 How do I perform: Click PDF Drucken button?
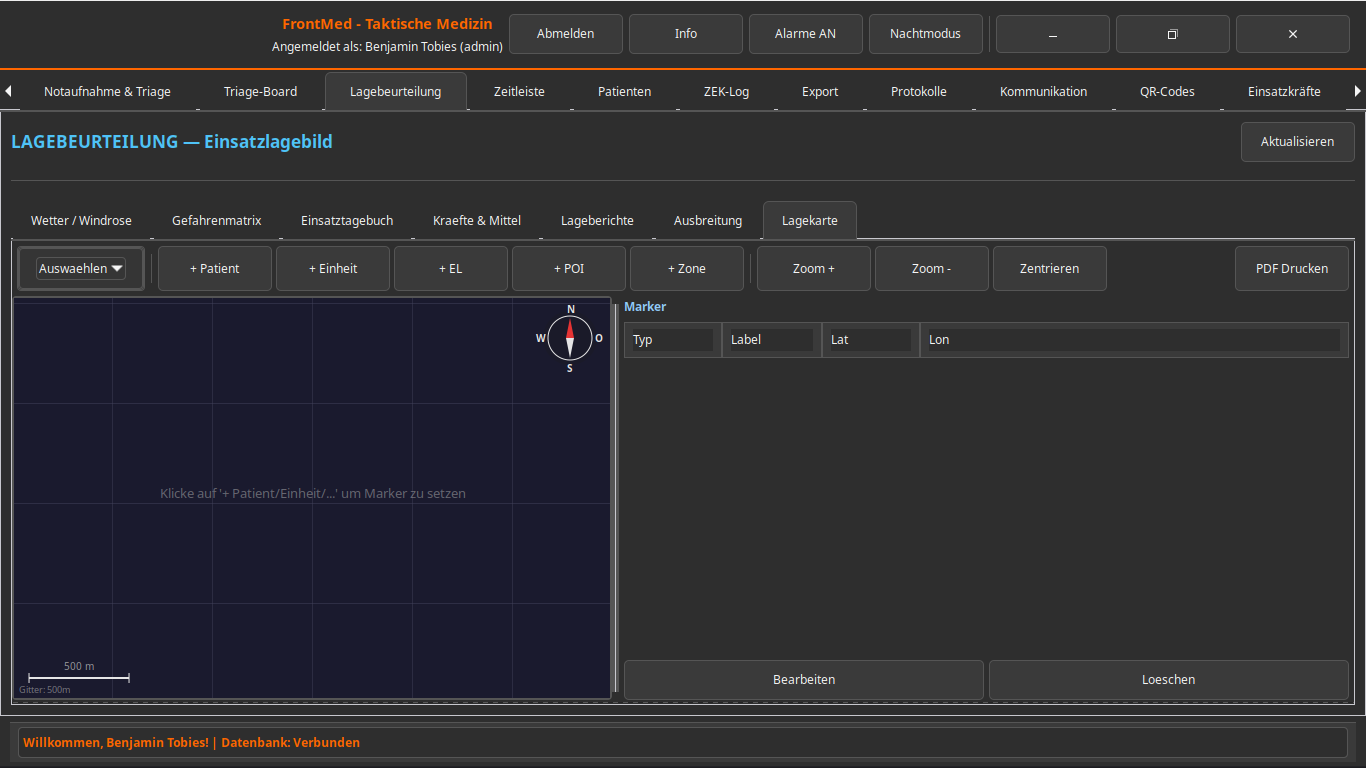point(1291,268)
